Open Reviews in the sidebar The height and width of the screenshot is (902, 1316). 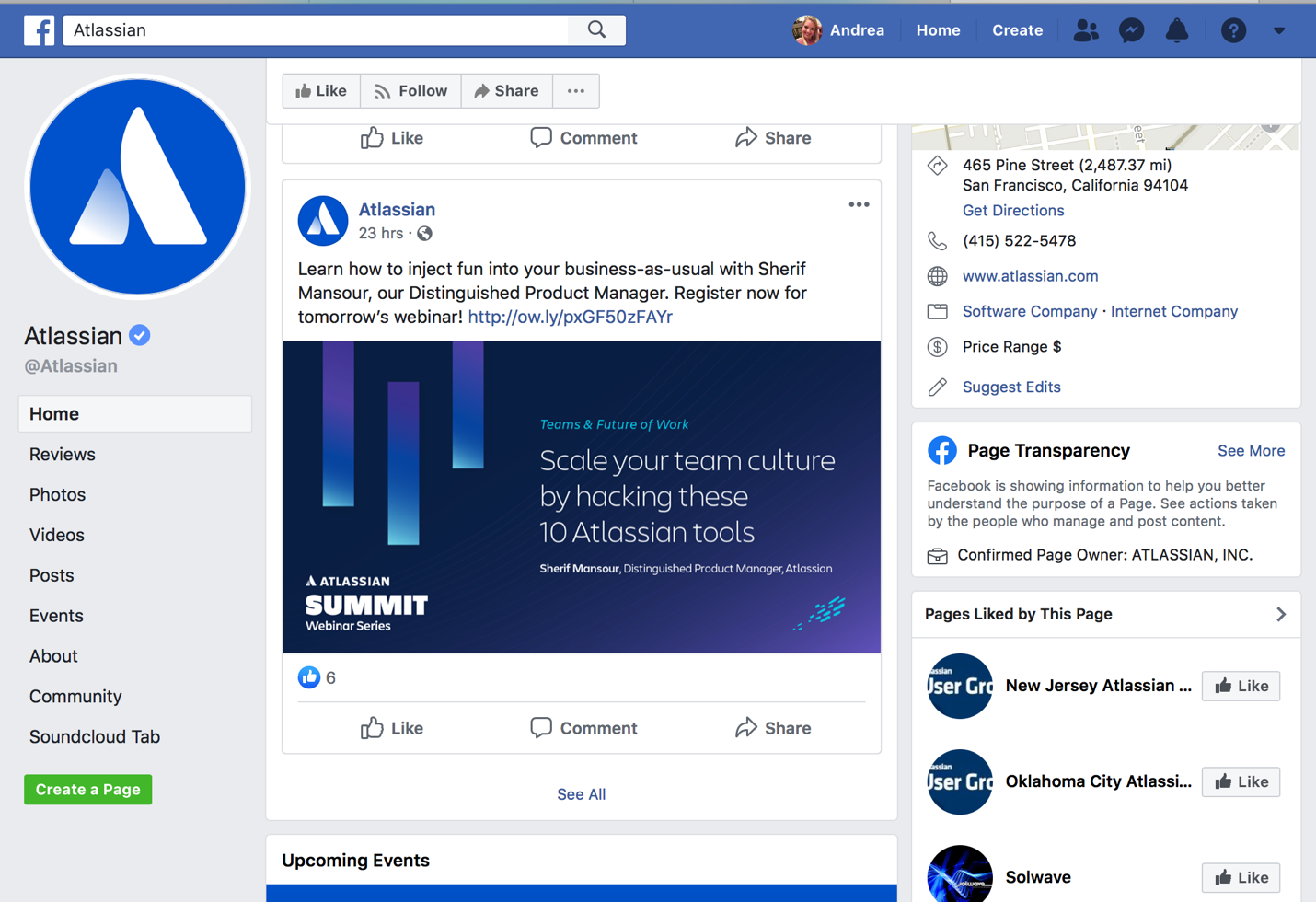tap(63, 455)
